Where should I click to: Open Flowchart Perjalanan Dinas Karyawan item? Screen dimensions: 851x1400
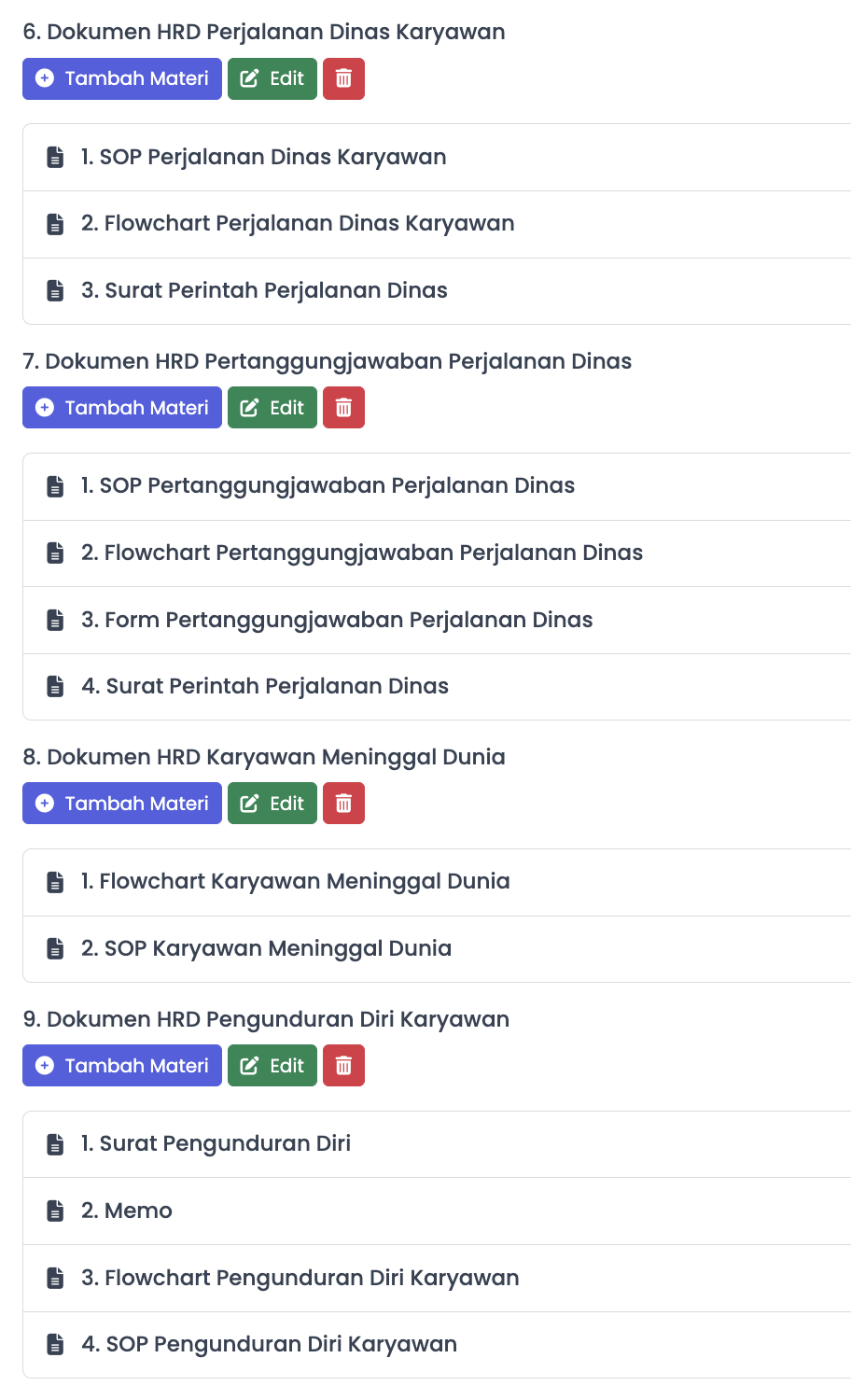[x=437, y=224]
